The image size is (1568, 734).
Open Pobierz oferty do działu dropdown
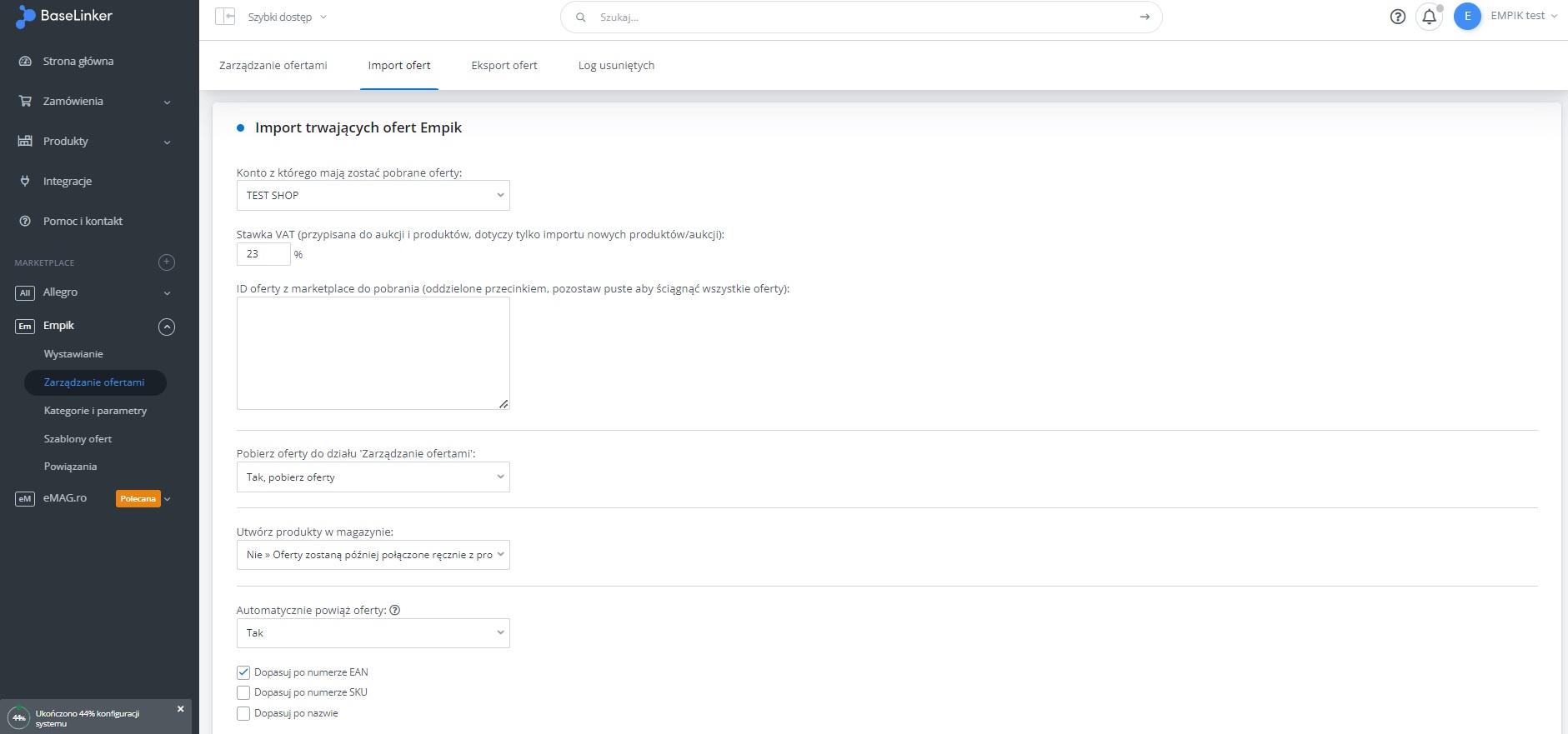[373, 477]
